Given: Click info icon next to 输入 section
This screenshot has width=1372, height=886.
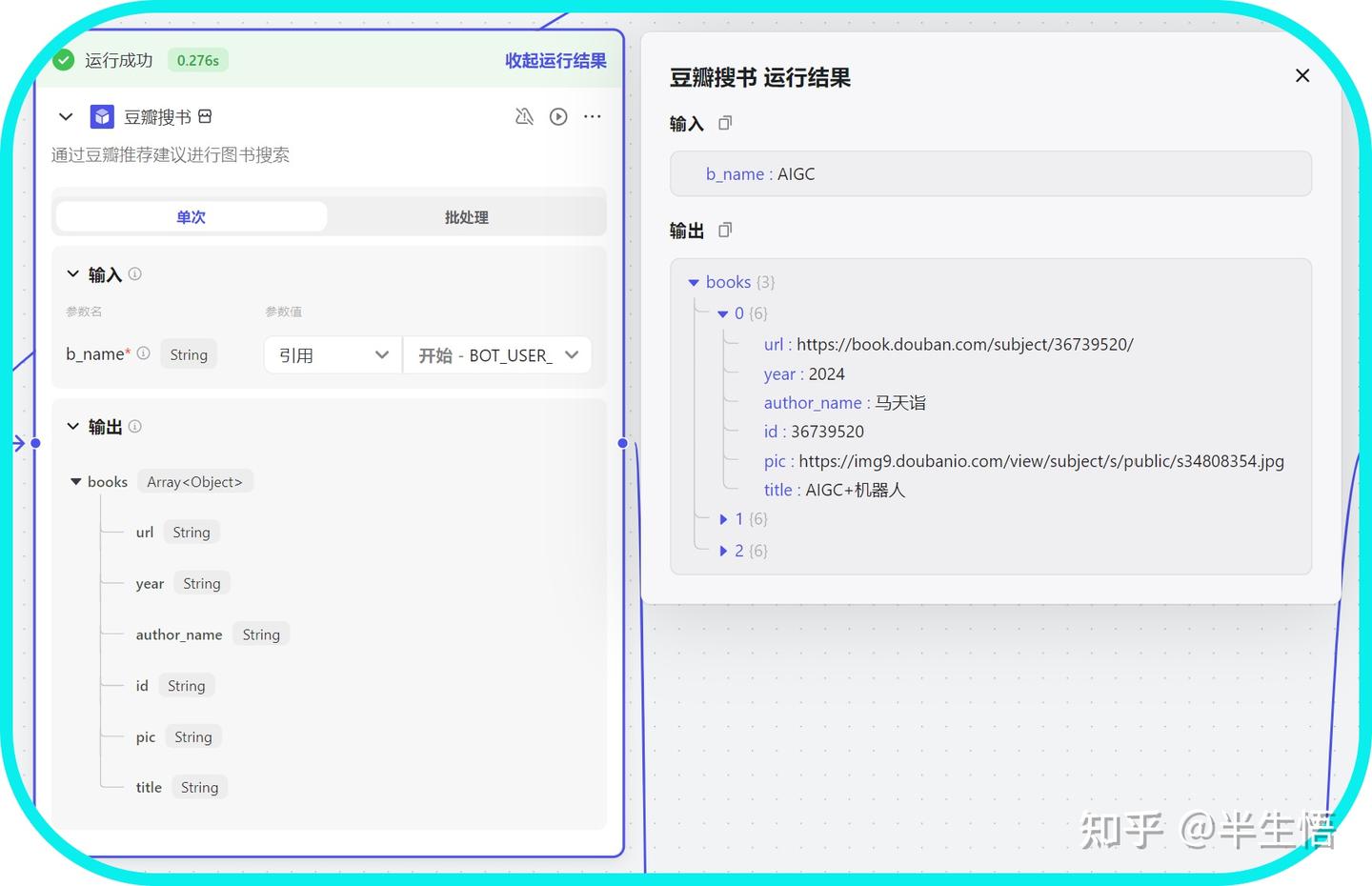Looking at the screenshot, I should tap(135, 274).
